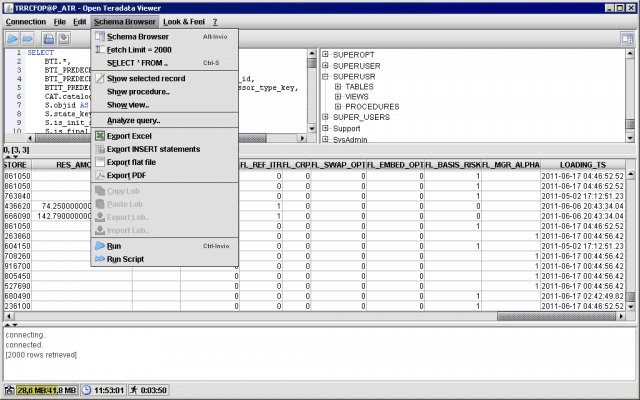Expand the SUPEROPT tree node
This screenshot has height=400, width=640.
pos(325,54)
